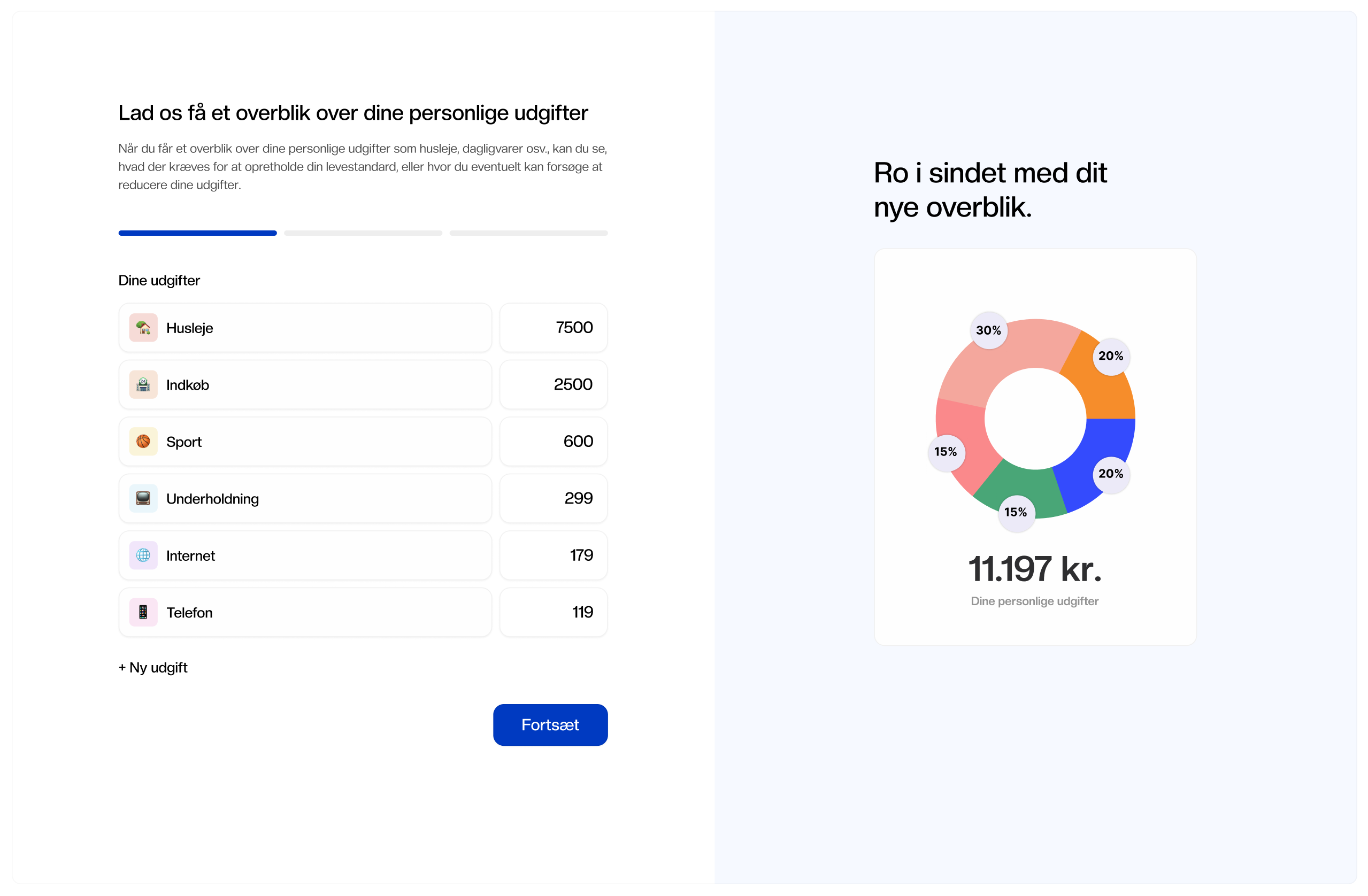Click the Underholdning expense name field

point(305,498)
